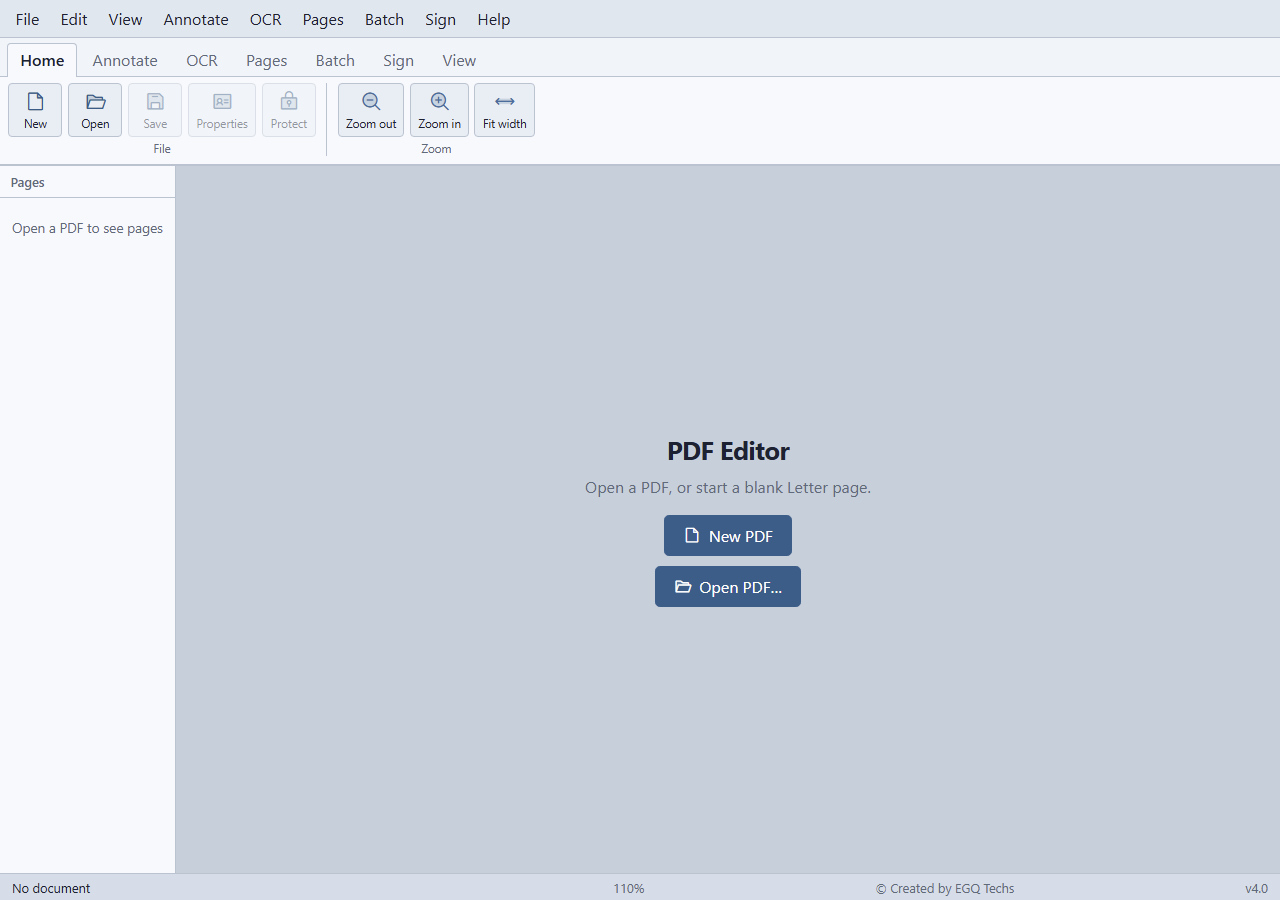
Task: Open the OCR menu in the menu bar
Action: click(x=266, y=19)
